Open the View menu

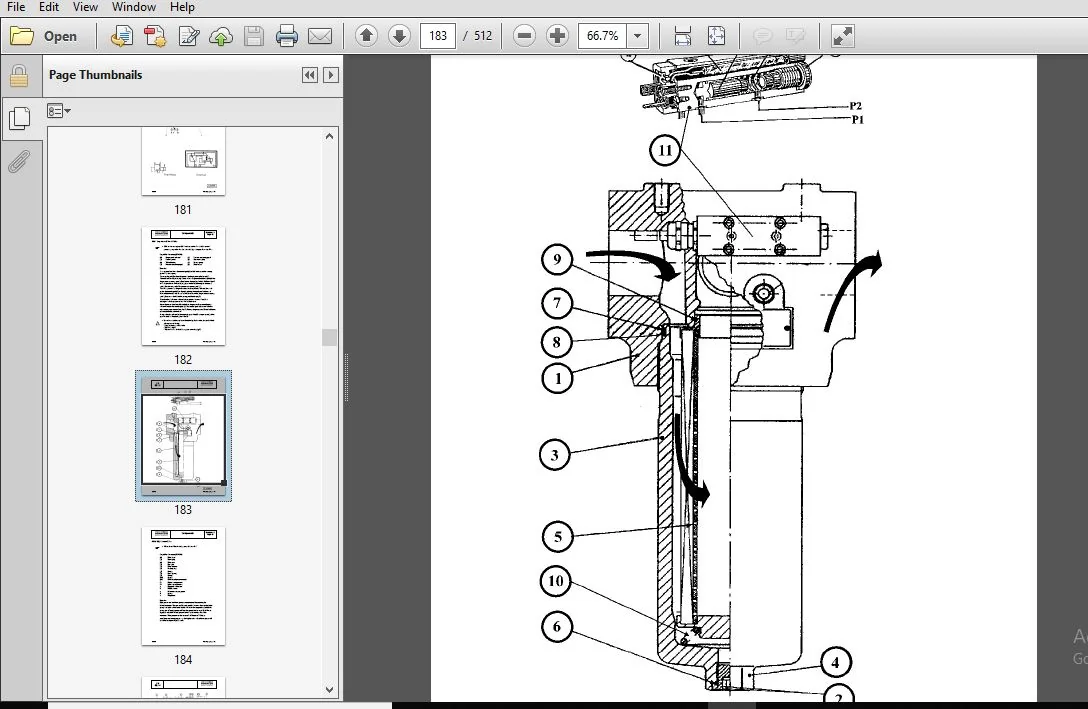pos(85,7)
